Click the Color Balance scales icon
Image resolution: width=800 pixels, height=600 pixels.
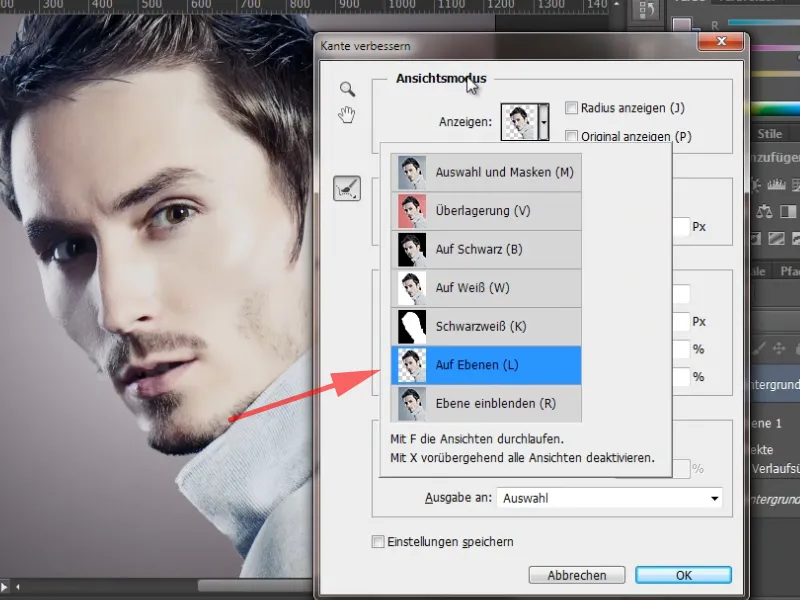pos(765,211)
